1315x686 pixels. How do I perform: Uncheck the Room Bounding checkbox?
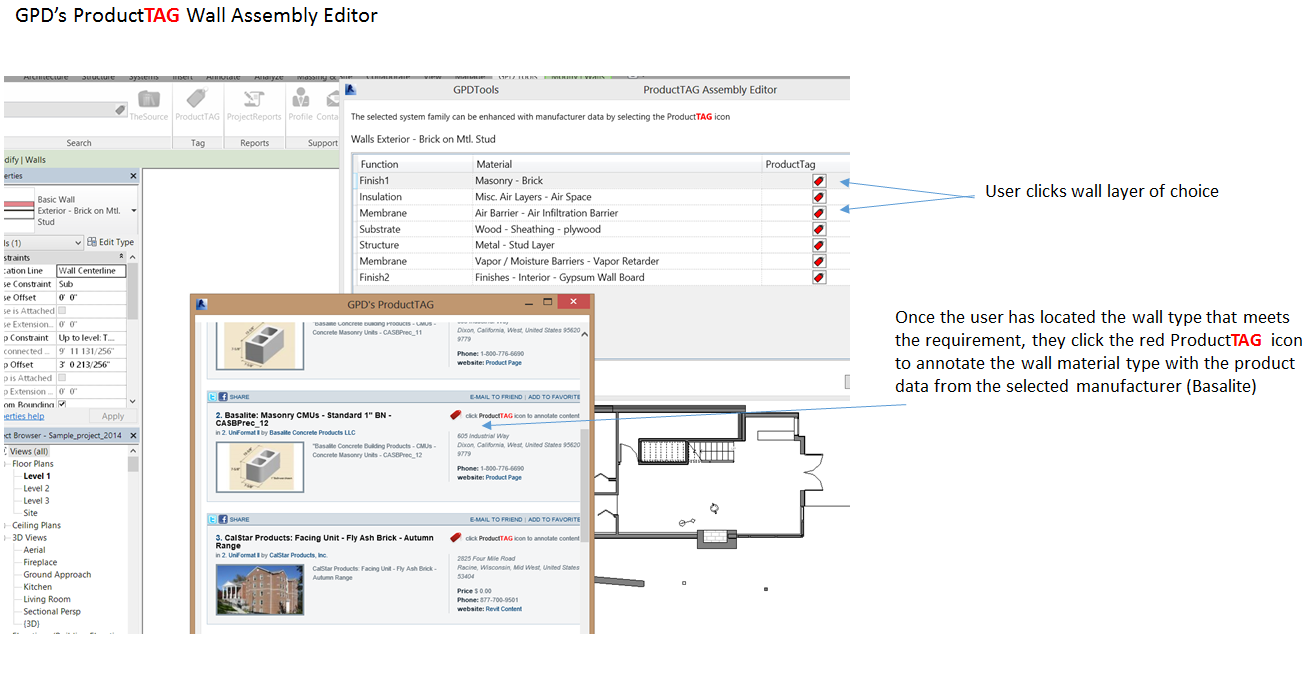coord(62,404)
